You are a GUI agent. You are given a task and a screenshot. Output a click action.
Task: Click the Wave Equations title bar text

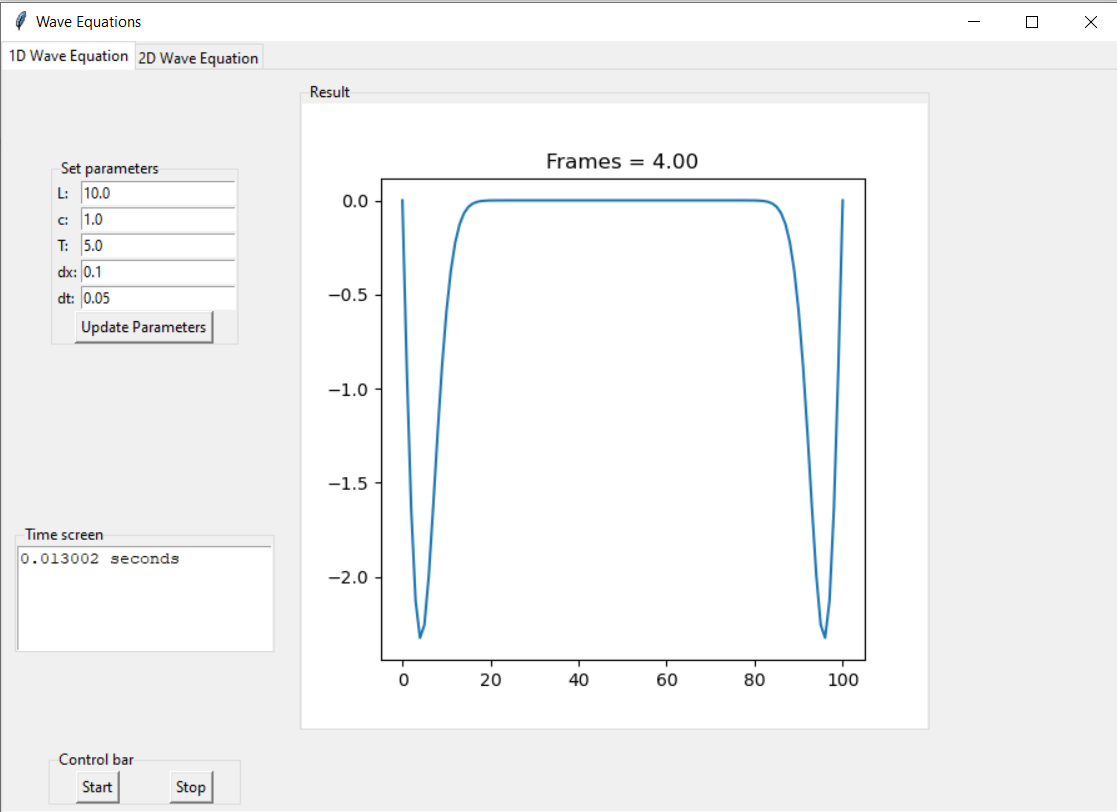coord(88,20)
